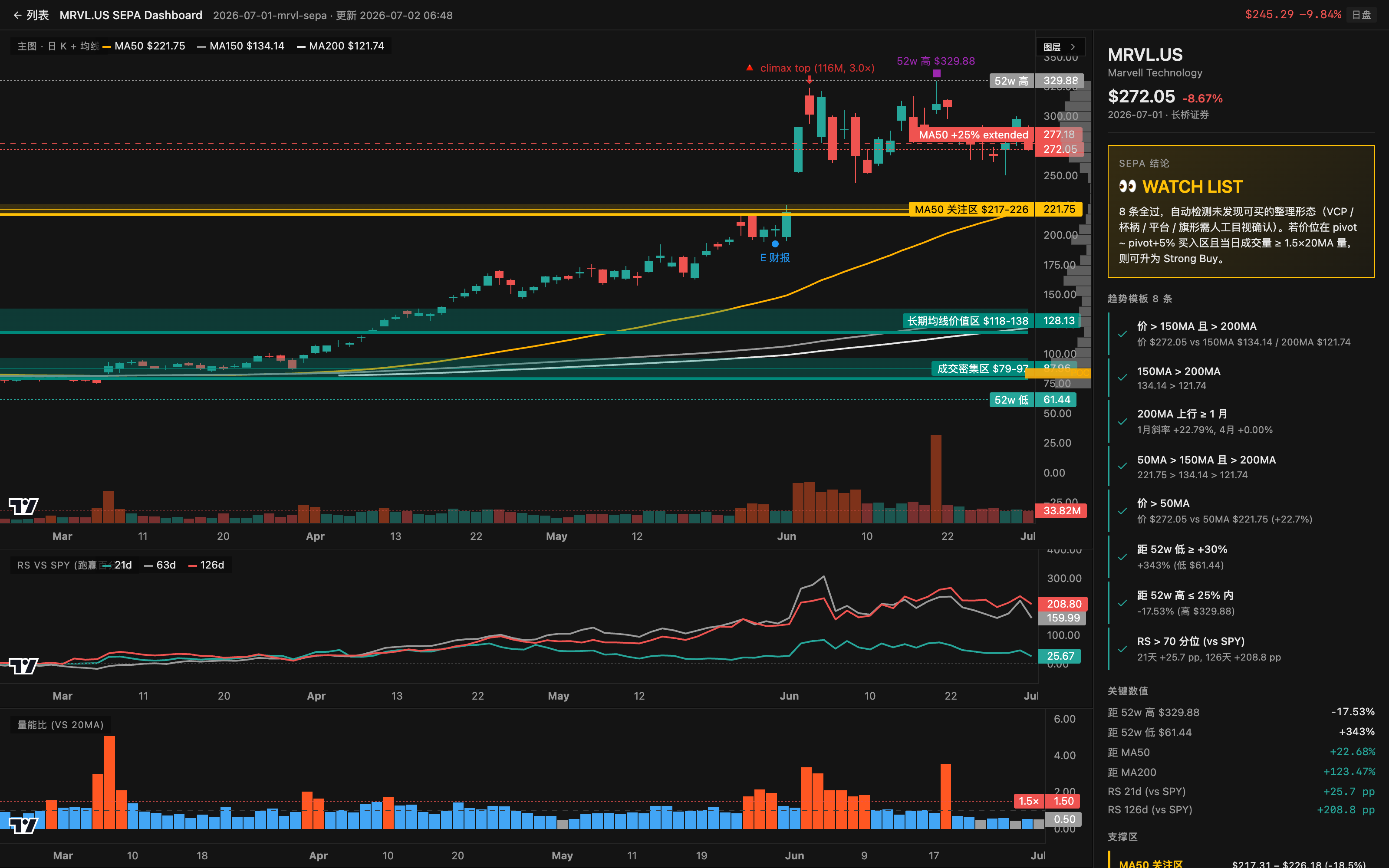The image size is (1389, 868).
Task: Toggle MA50 $221.75 legend entry
Action: [x=144, y=46]
